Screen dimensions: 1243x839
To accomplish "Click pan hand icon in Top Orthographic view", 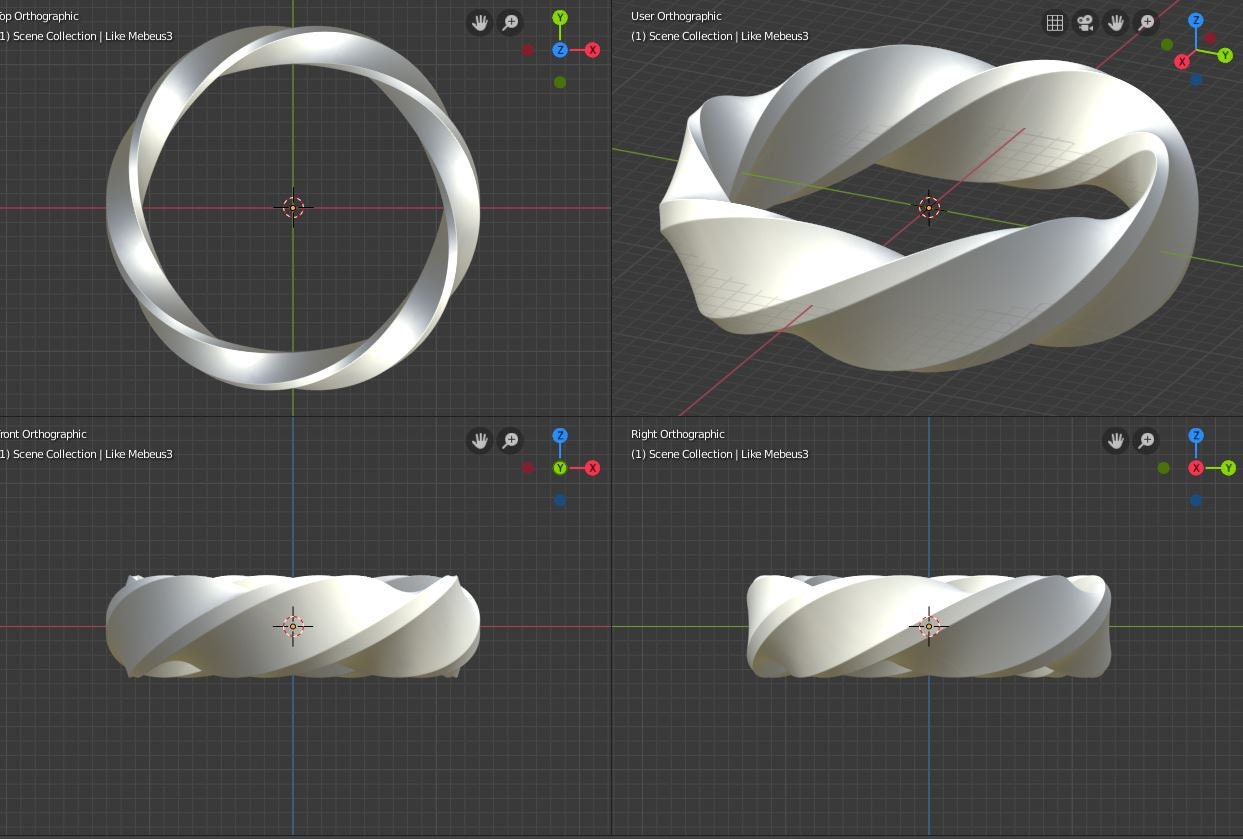I will tap(480, 22).
